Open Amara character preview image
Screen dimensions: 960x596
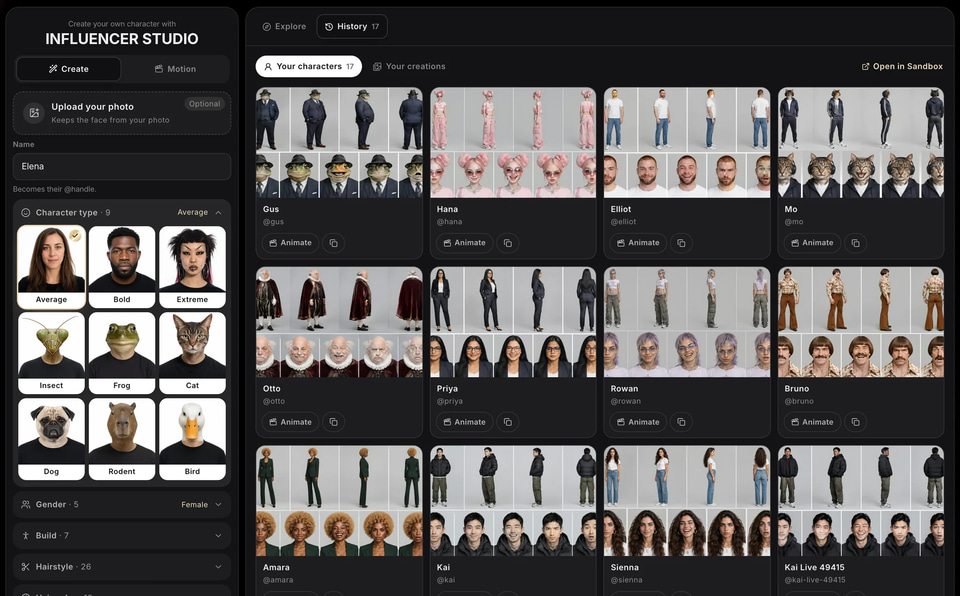point(339,501)
